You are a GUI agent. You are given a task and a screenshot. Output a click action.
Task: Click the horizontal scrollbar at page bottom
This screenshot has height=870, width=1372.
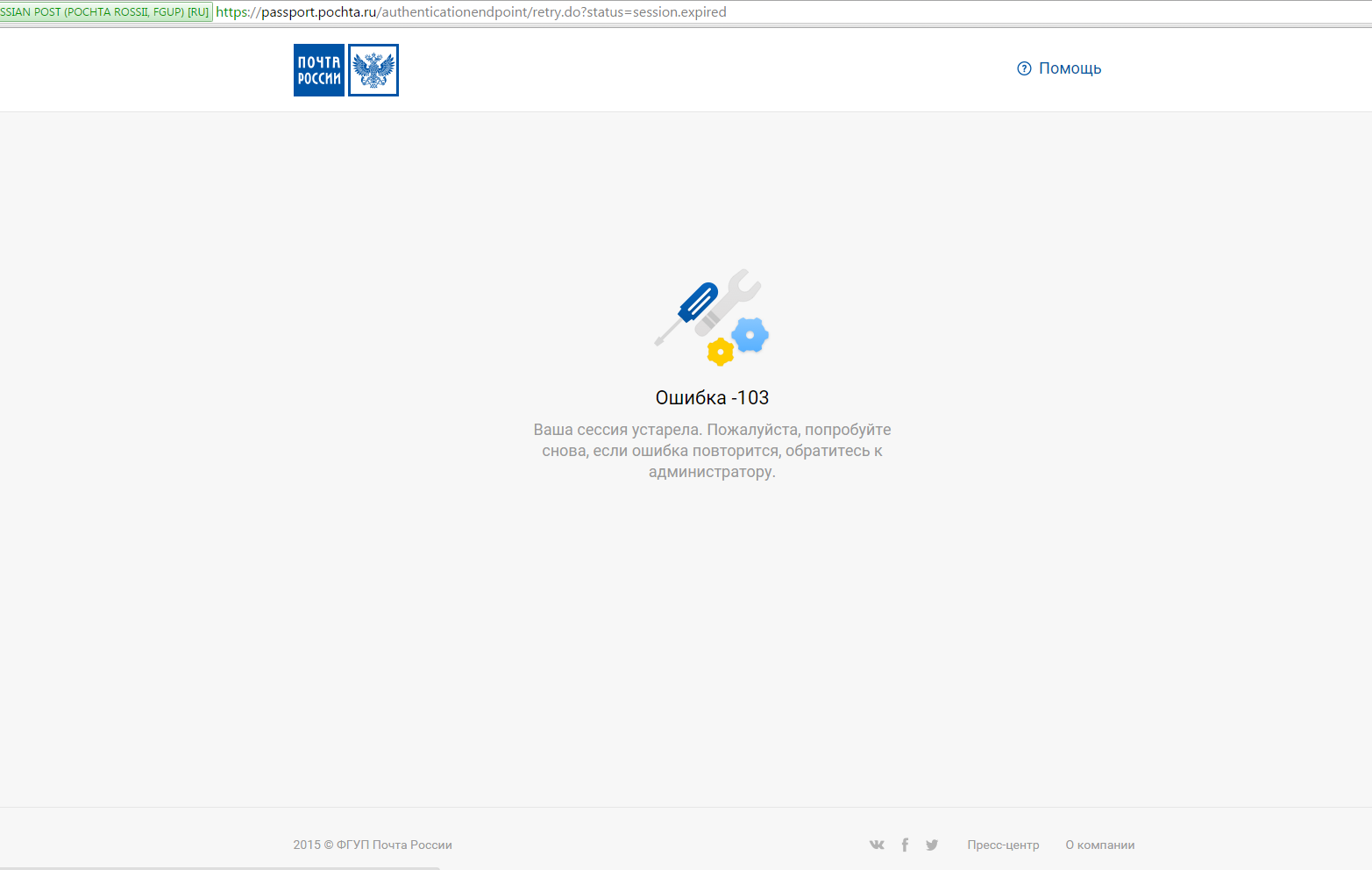pos(219,867)
